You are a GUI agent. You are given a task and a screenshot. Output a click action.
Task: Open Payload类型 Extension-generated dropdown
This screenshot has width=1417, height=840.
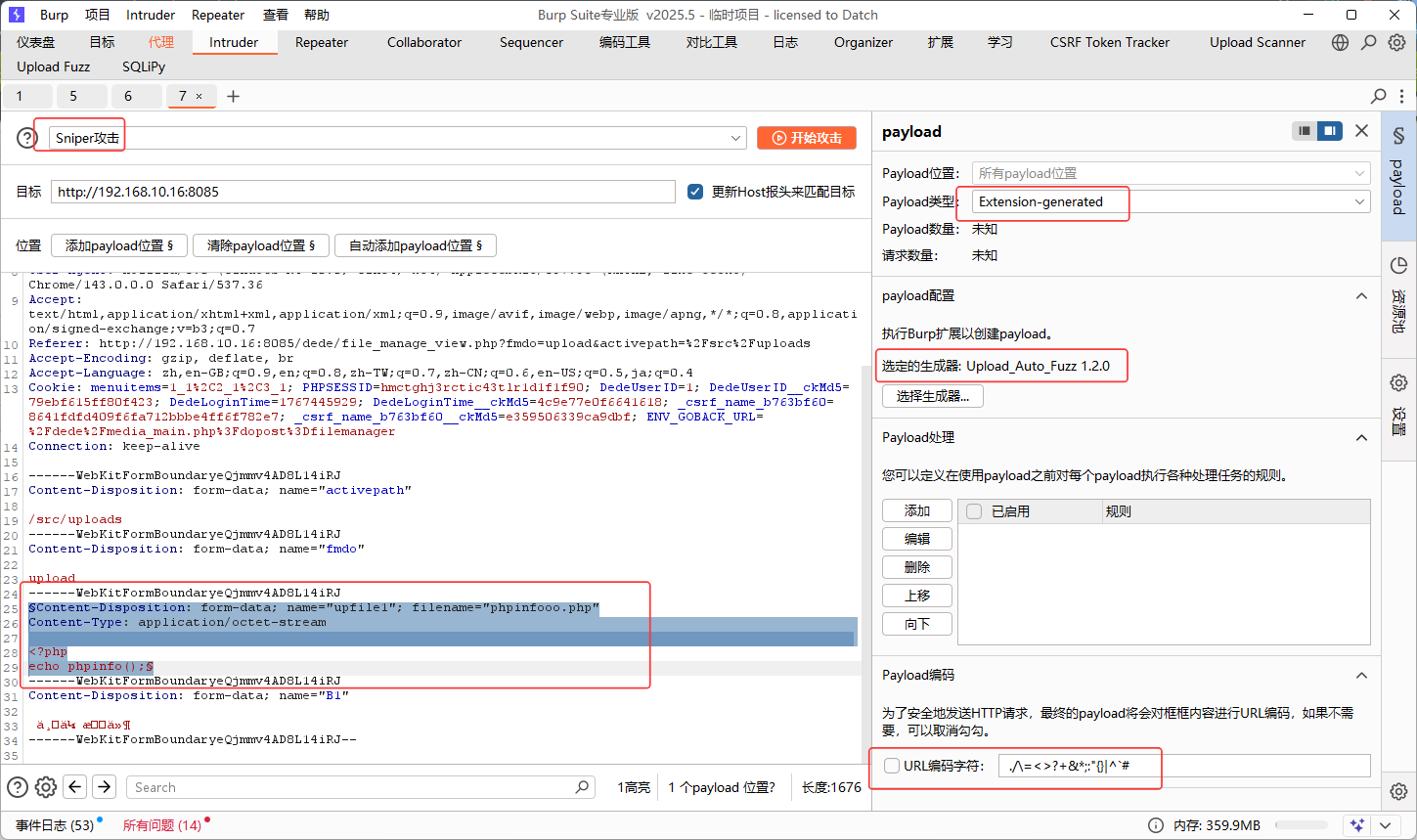point(1171,201)
